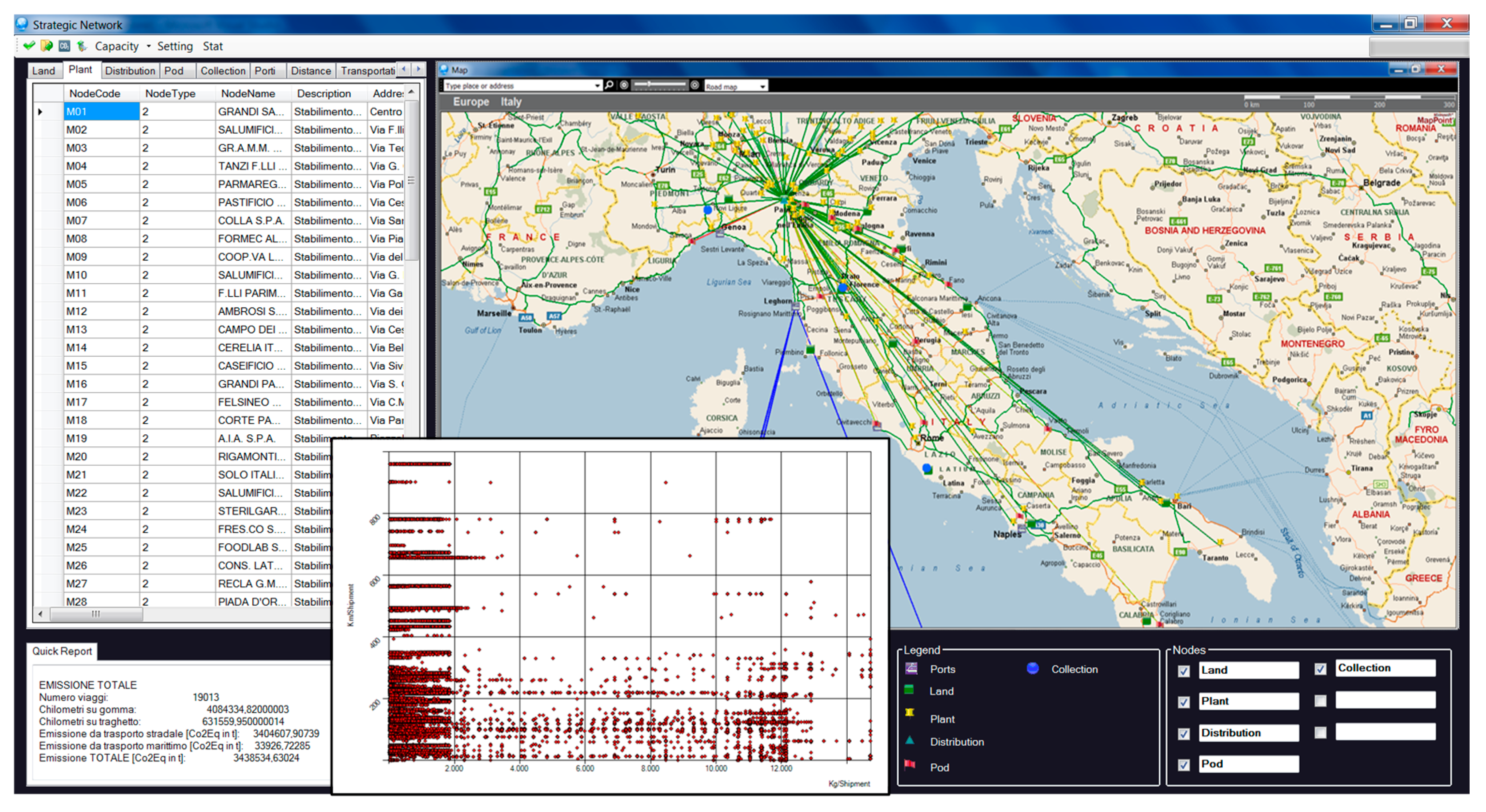Screen dimensions: 1486x812
Task: Click the zoom-in circle right of slider
Action: click(694, 85)
